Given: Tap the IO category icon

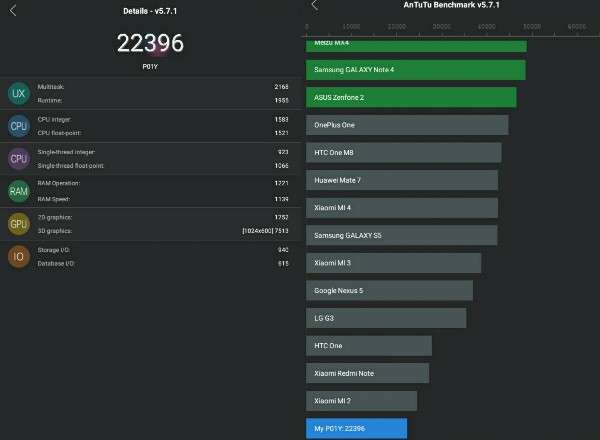Looking at the screenshot, I should click(19, 256).
